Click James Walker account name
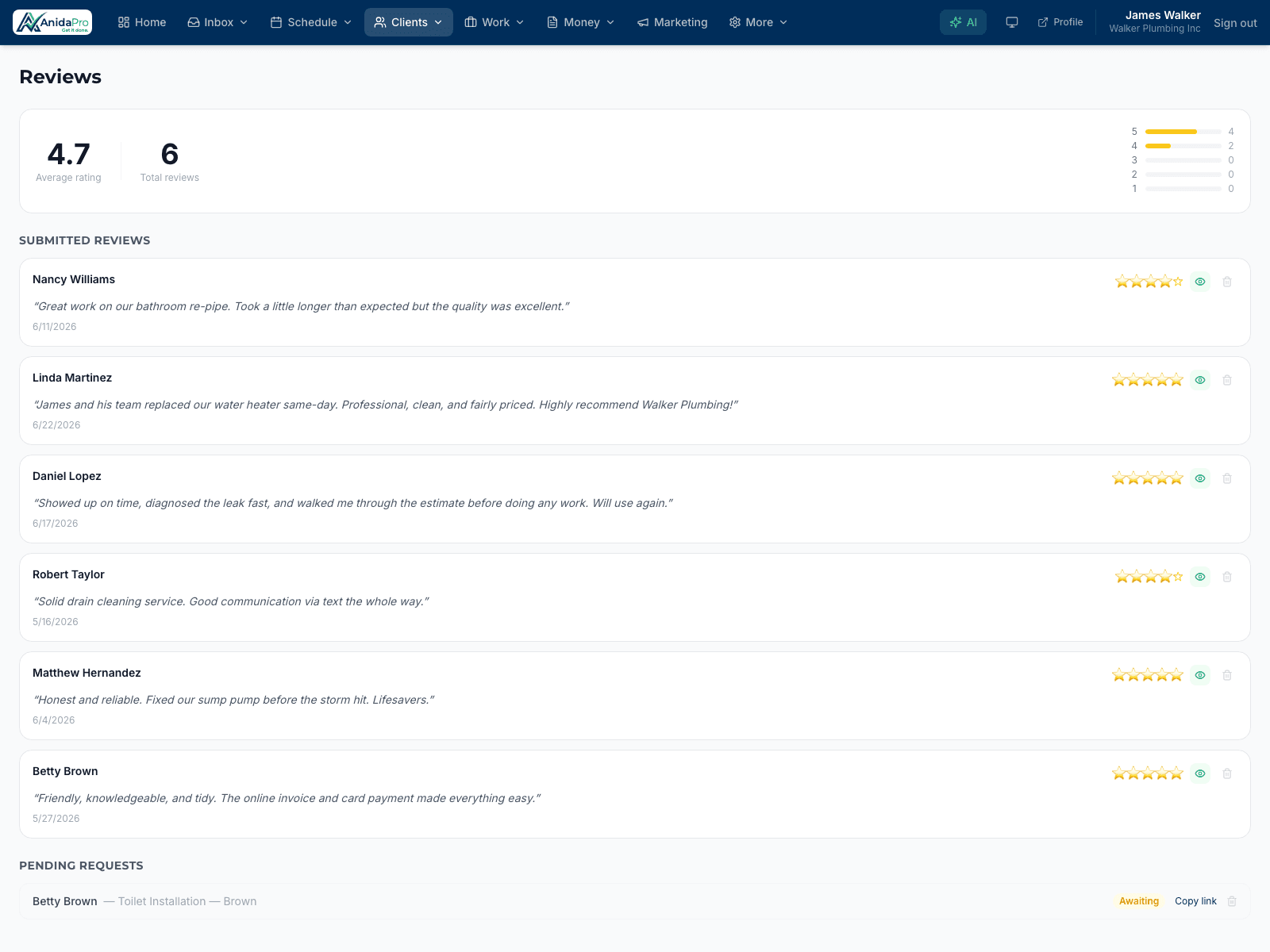1270x952 pixels. (x=1163, y=15)
